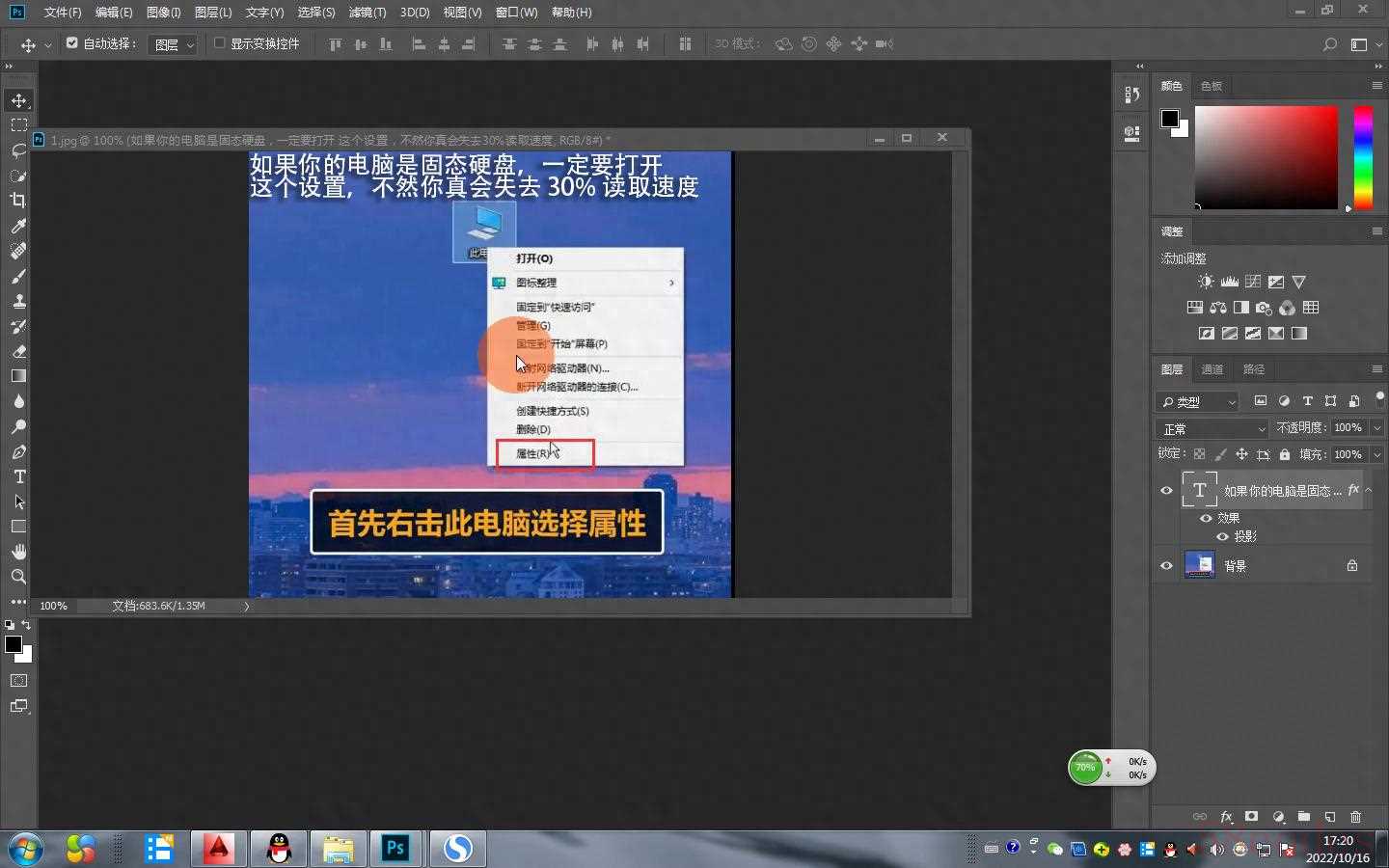Image resolution: width=1389 pixels, height=868 pixels.
Task: Select the Lasso tool
Action: coord(18,150)
